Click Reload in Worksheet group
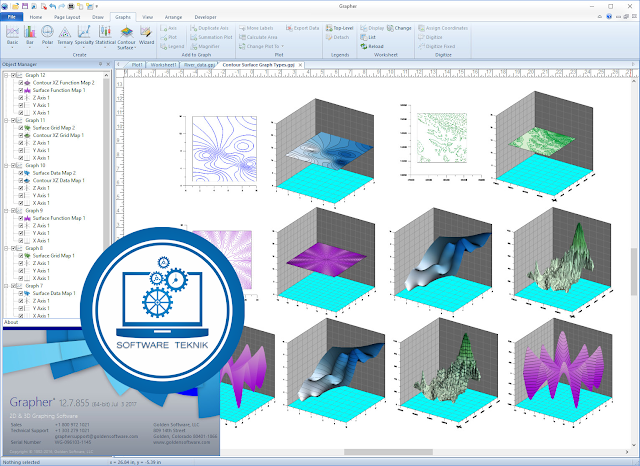Screen dimensions: 640x466 tap(372, 47)
